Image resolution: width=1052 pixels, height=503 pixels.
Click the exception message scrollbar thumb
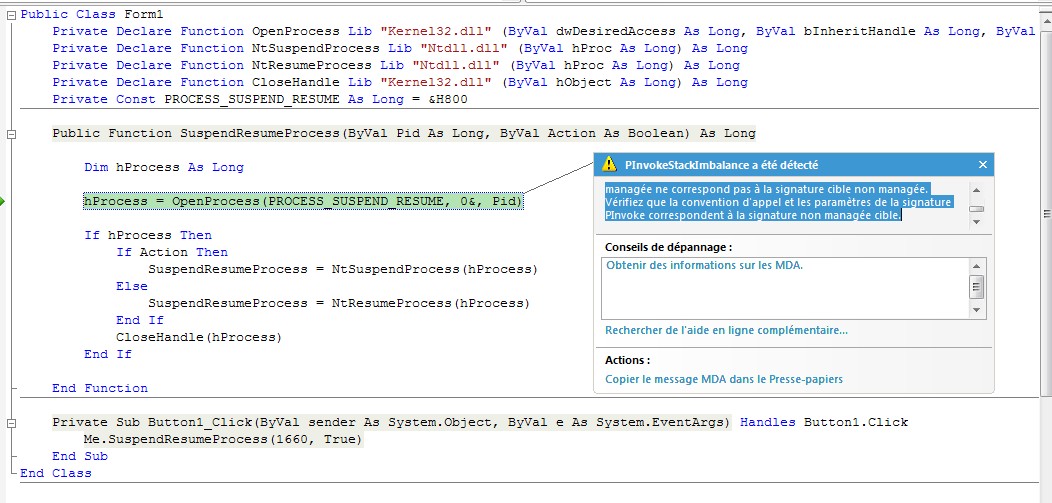[x=977, y=209]
